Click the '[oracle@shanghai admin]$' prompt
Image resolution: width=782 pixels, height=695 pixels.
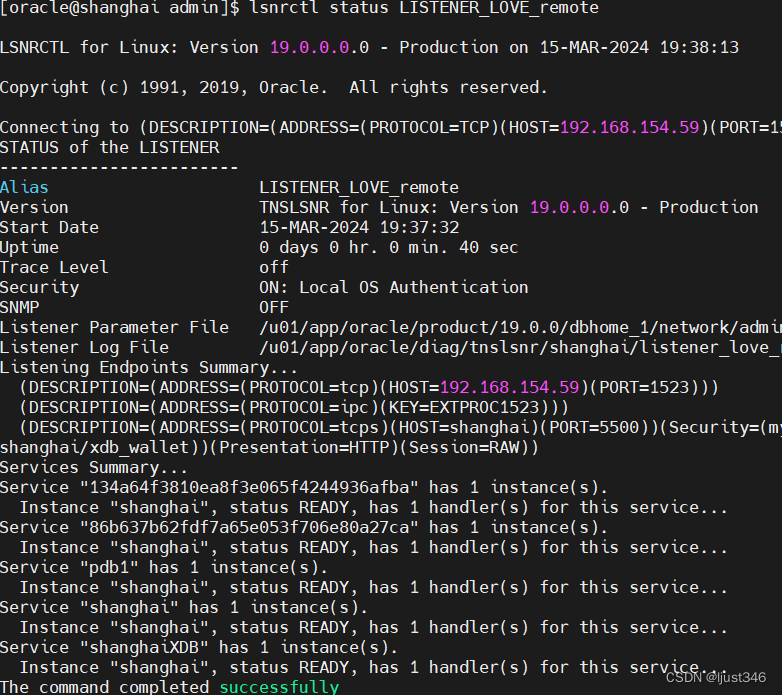pyautogui.click(x=120, y=8)
